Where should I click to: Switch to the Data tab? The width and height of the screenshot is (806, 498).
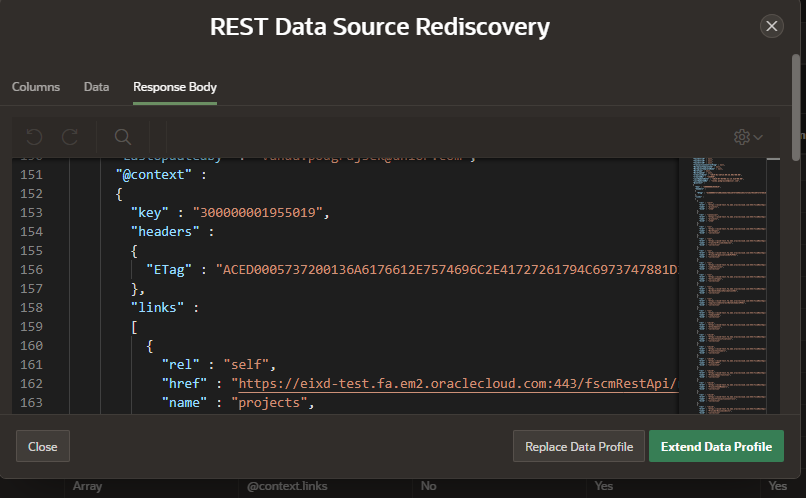coord(96,87)
